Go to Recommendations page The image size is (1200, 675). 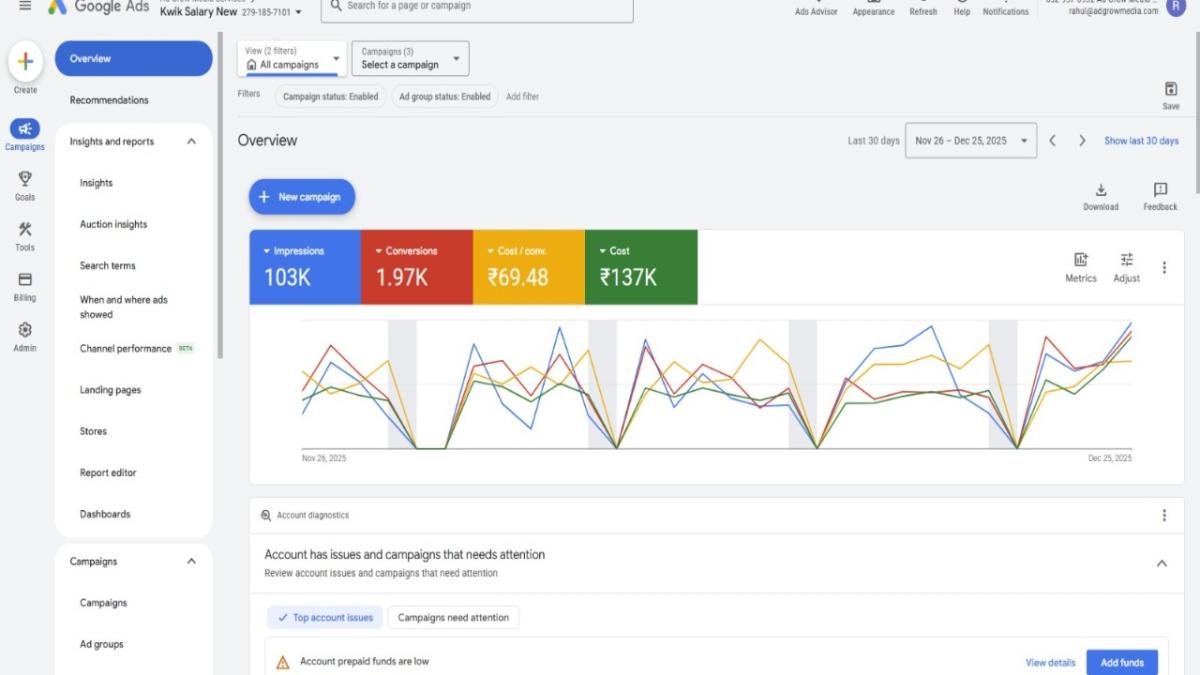pyautogui.click(x=109, y=100)
